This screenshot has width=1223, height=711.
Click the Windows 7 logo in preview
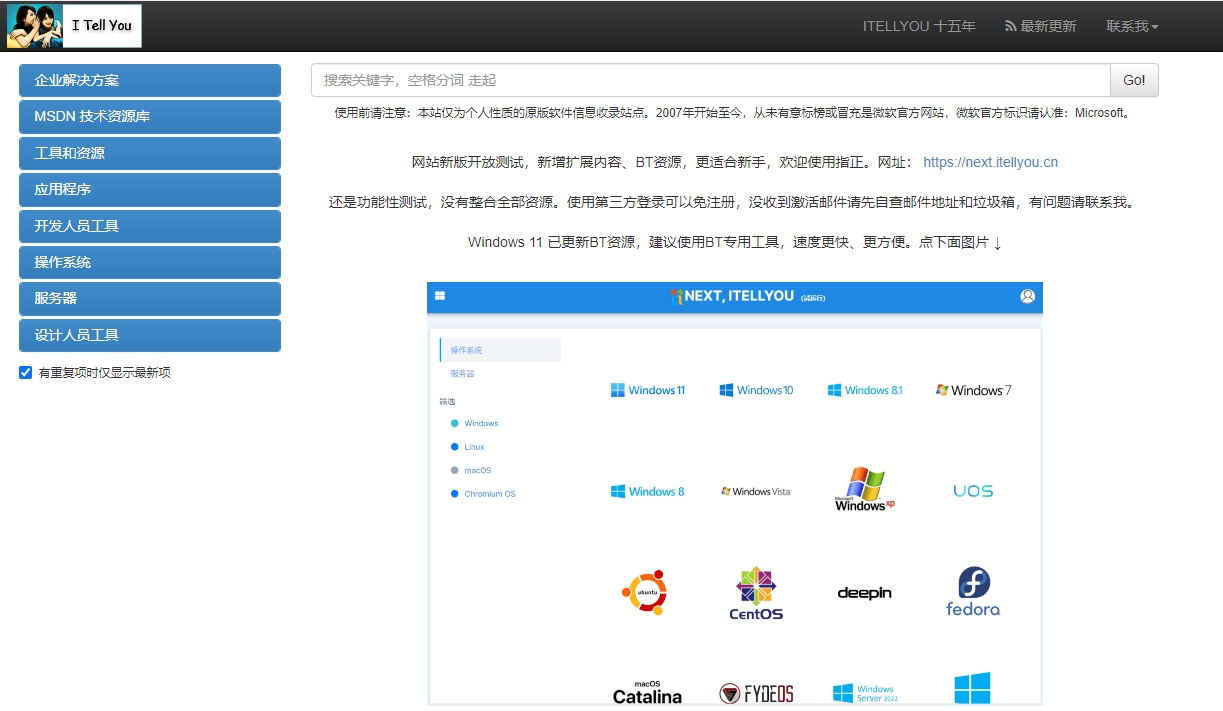click(973, 390)
